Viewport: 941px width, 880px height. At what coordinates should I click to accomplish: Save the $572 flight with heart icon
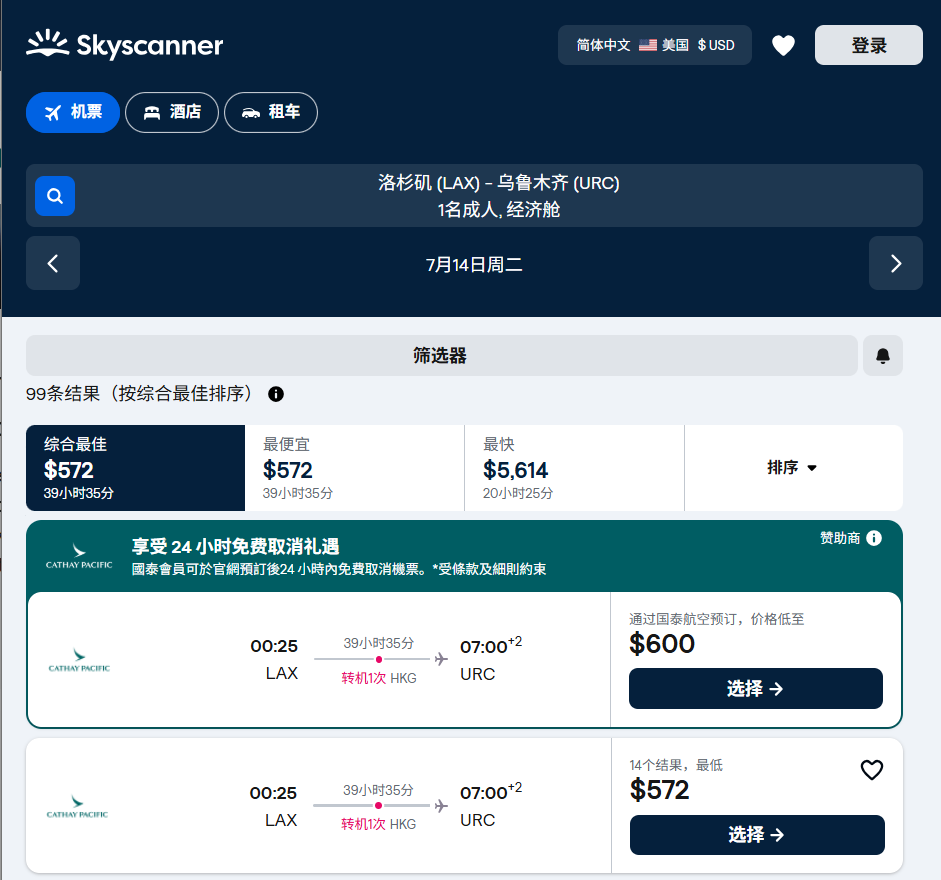point(872,770)
